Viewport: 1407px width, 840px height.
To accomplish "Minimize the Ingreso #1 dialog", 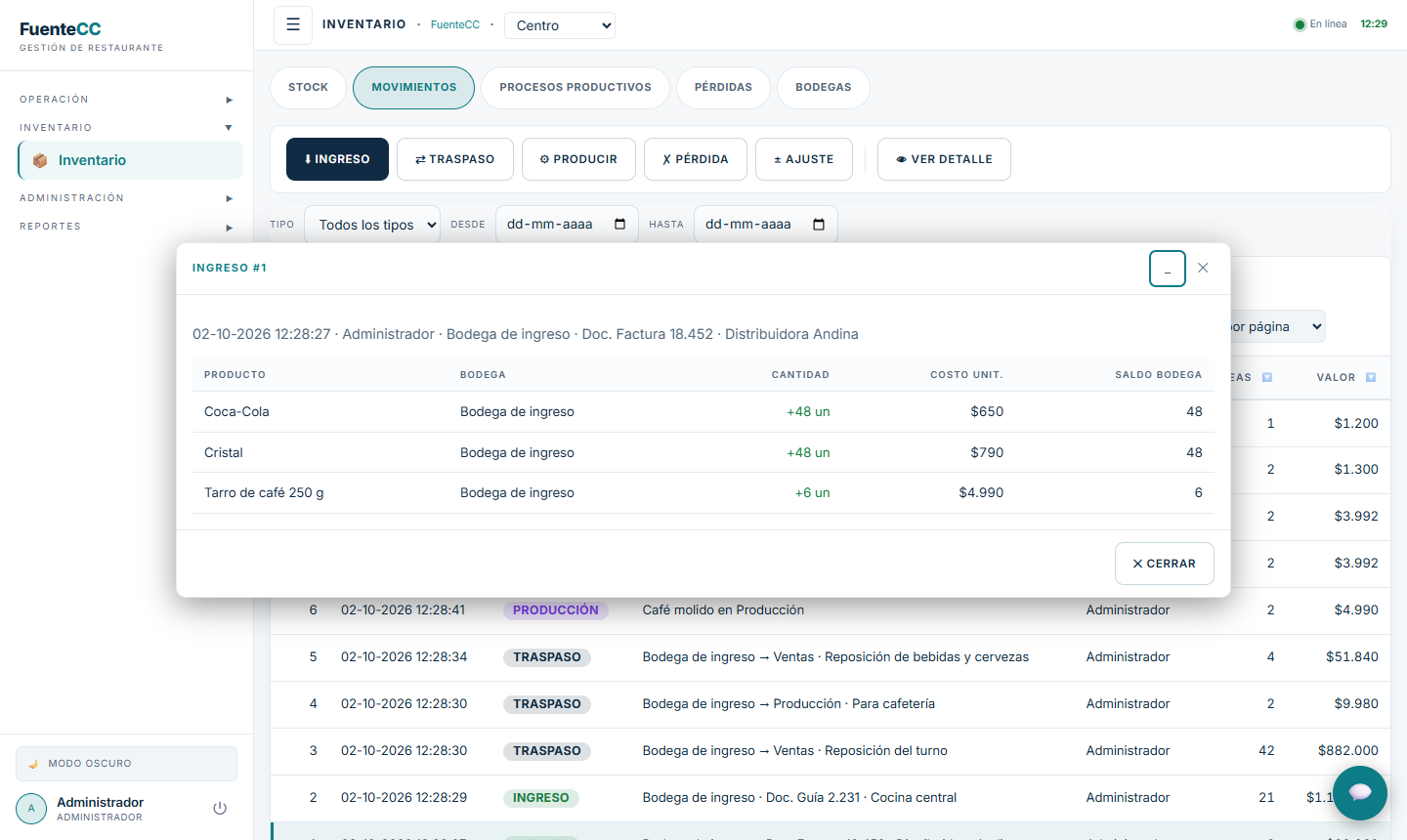I will (x=1168, y=269).
